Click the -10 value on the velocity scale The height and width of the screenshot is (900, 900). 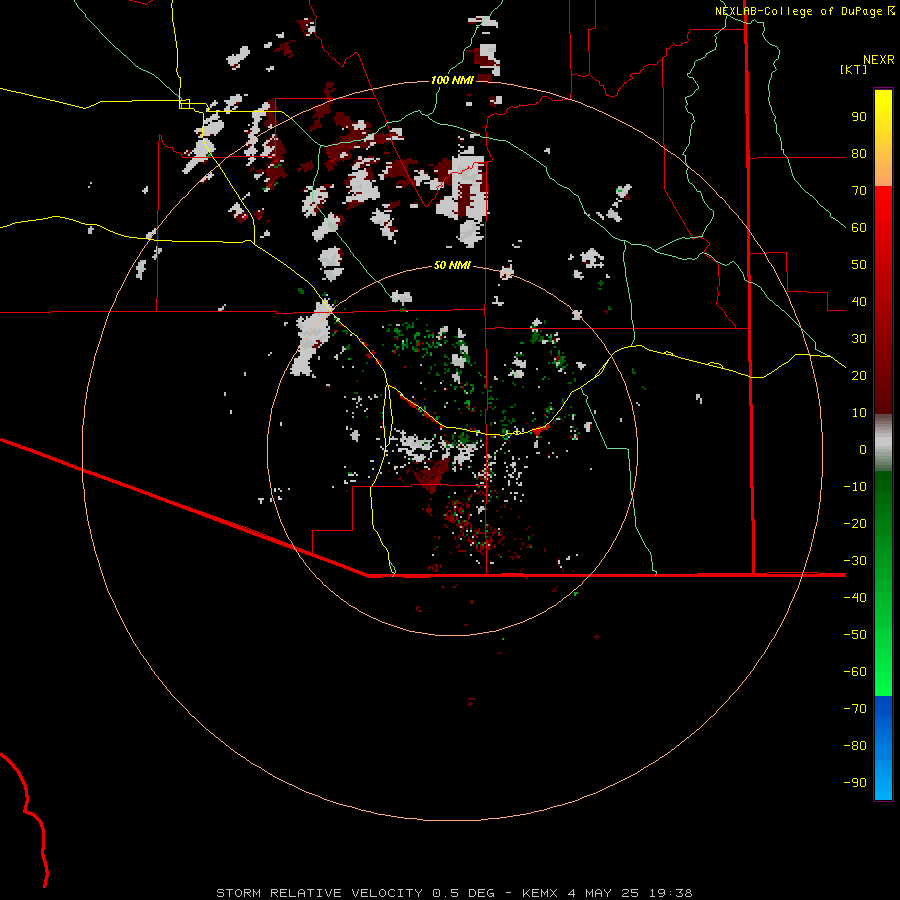click(x=855, y=487)
